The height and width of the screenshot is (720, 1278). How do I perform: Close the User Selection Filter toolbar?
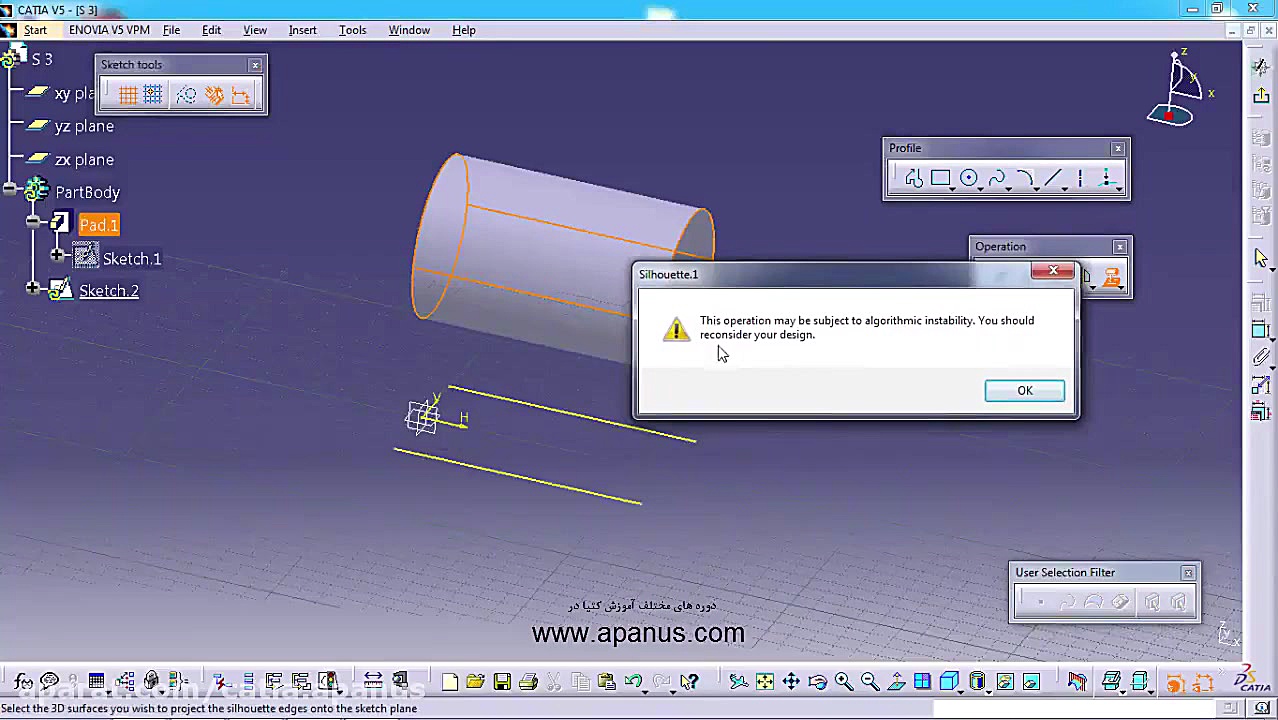1188,573
